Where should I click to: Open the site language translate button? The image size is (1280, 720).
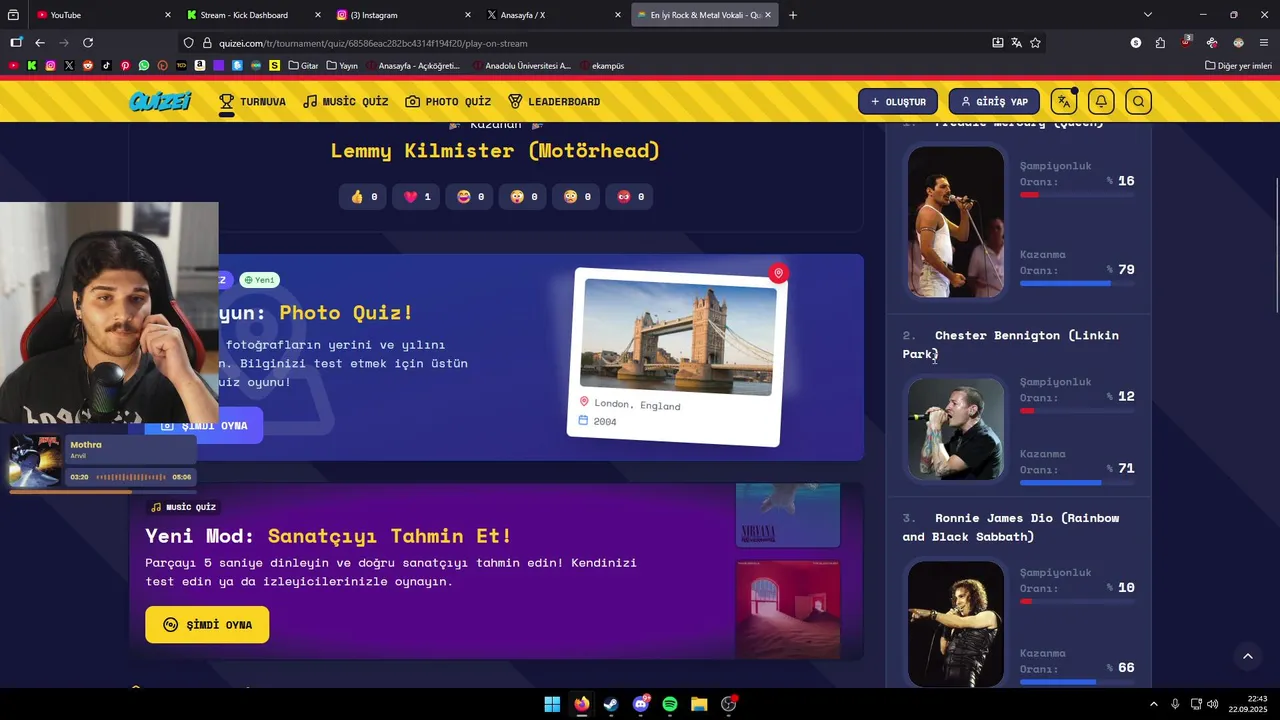[1064, 102]
